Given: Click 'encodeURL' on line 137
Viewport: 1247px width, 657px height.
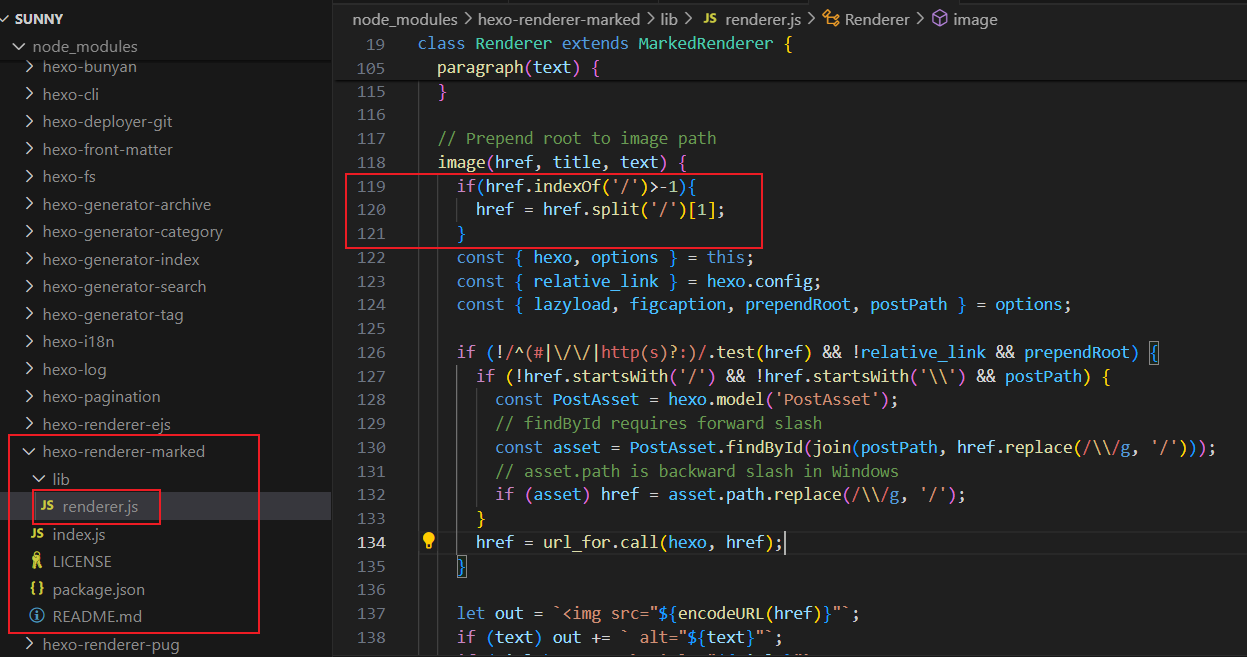Looking at the screenshot, I should click(x=722, y=613).
